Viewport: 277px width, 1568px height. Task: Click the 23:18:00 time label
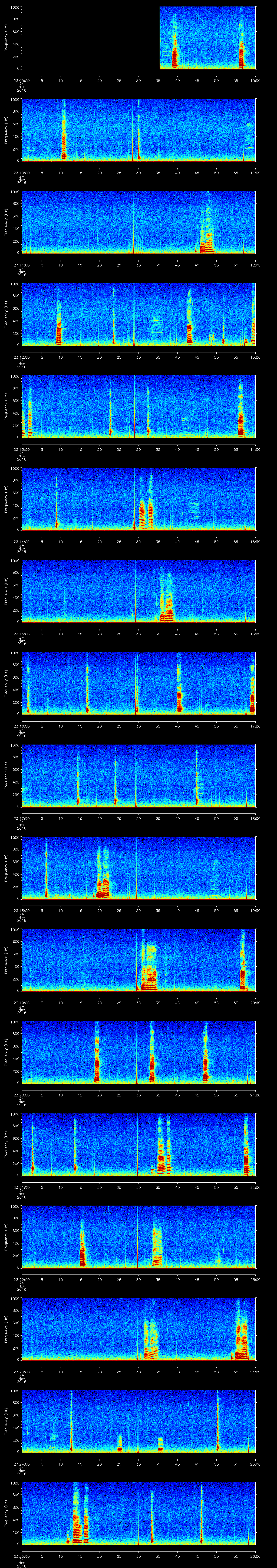tap(22, 910)
